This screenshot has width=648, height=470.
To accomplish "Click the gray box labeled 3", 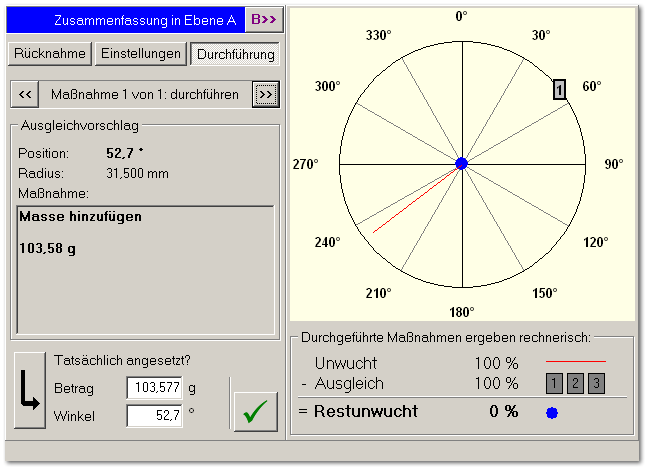I will point(596,383).
